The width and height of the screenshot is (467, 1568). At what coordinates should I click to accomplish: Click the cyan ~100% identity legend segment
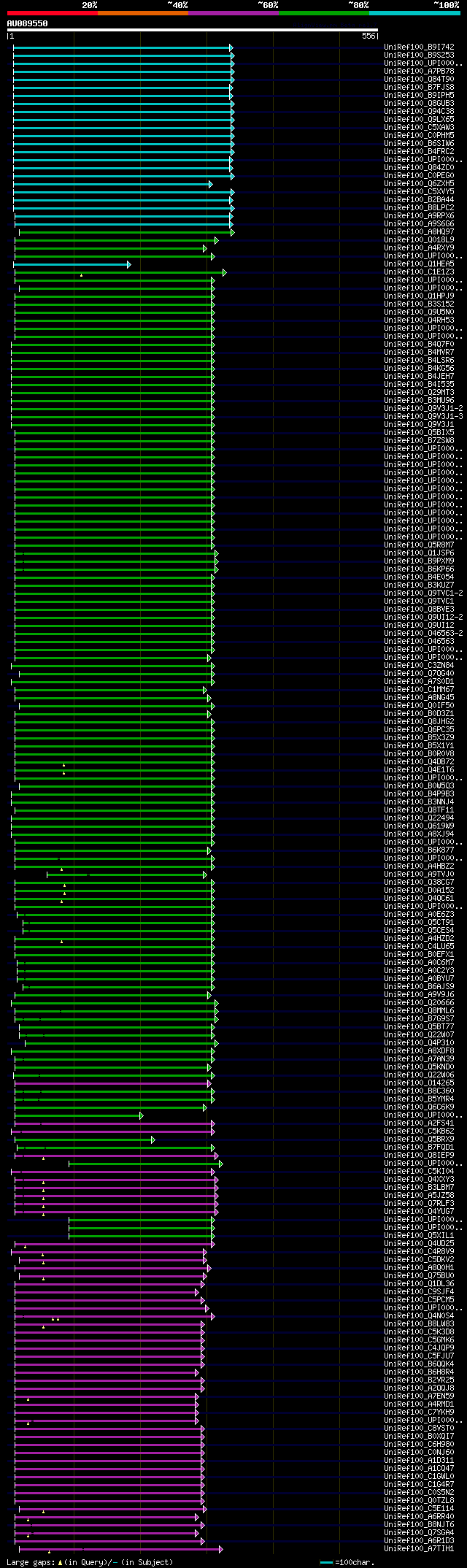414,13
